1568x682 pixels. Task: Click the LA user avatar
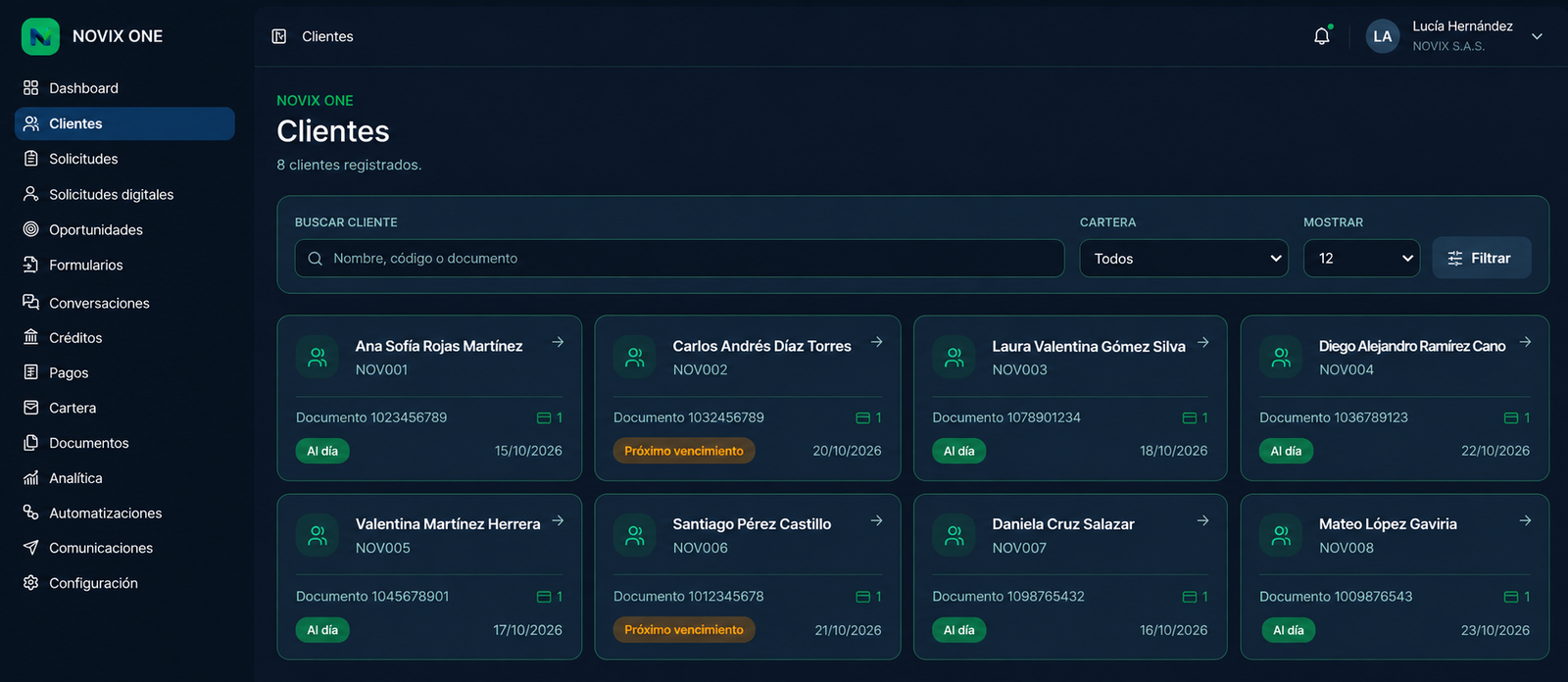[1383, 36]
